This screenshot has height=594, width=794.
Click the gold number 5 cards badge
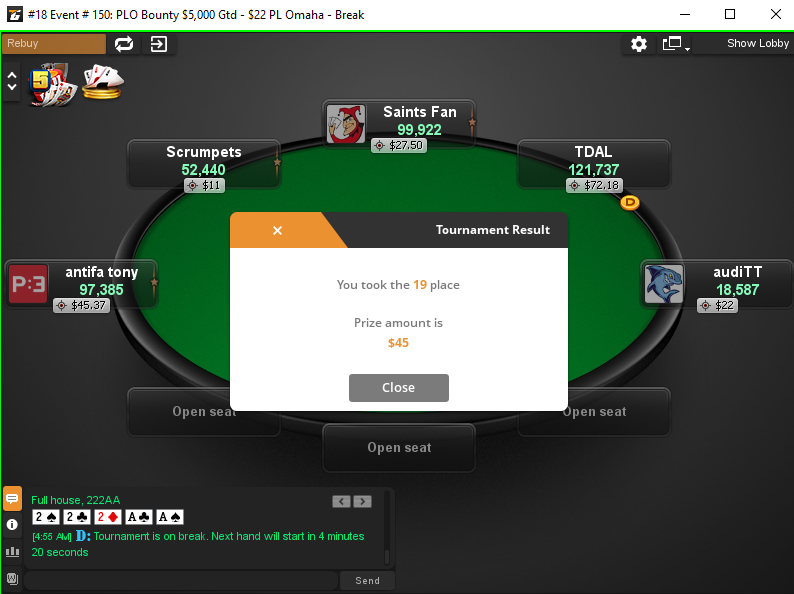coord(52,85)
